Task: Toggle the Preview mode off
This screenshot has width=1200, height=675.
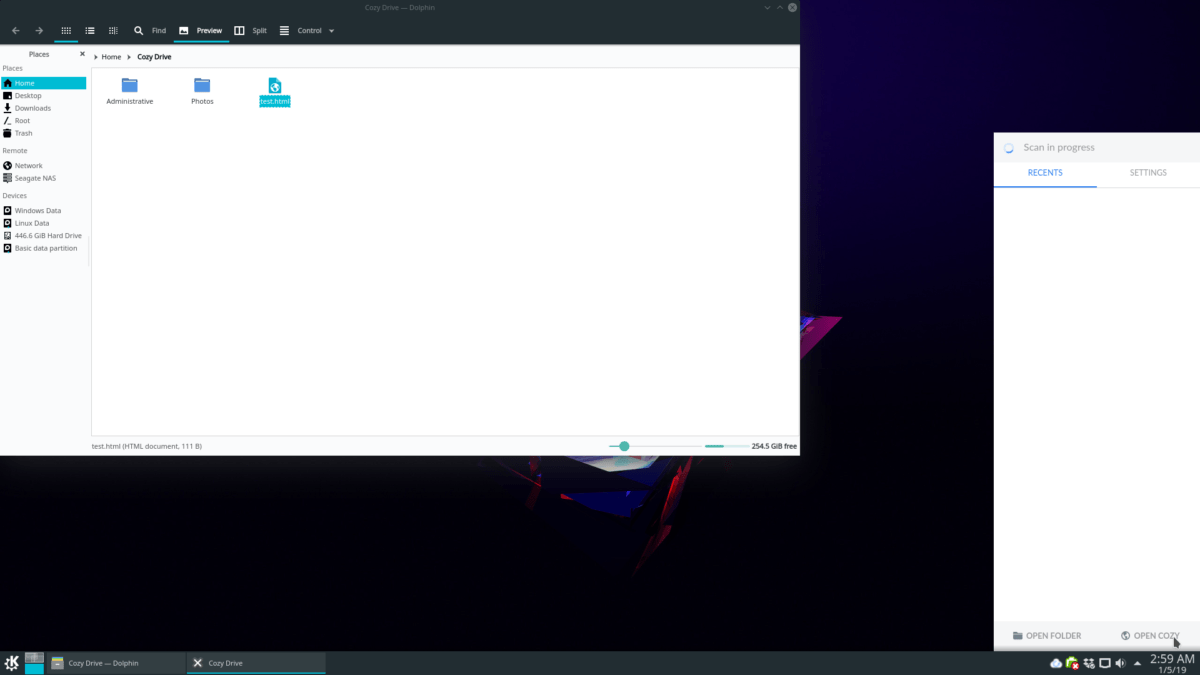Action: (200, 31)
